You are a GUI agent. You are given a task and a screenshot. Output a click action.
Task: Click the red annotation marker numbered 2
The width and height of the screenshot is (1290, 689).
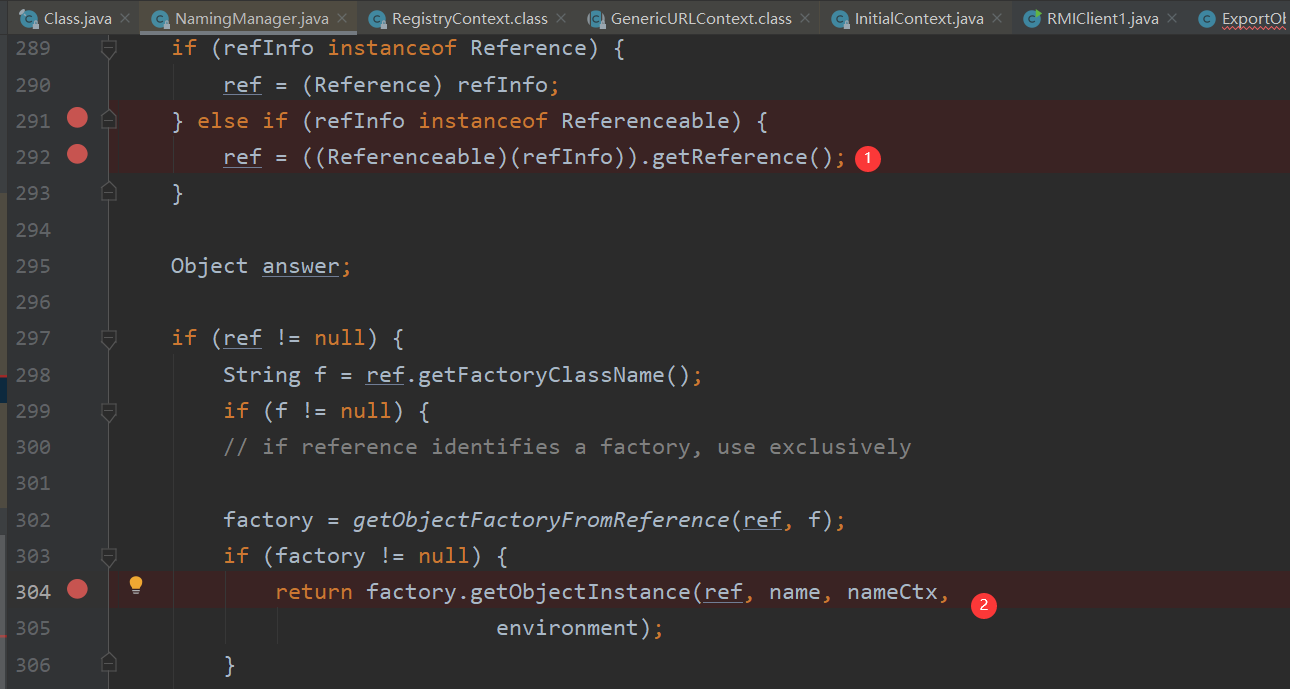[984, 604]
